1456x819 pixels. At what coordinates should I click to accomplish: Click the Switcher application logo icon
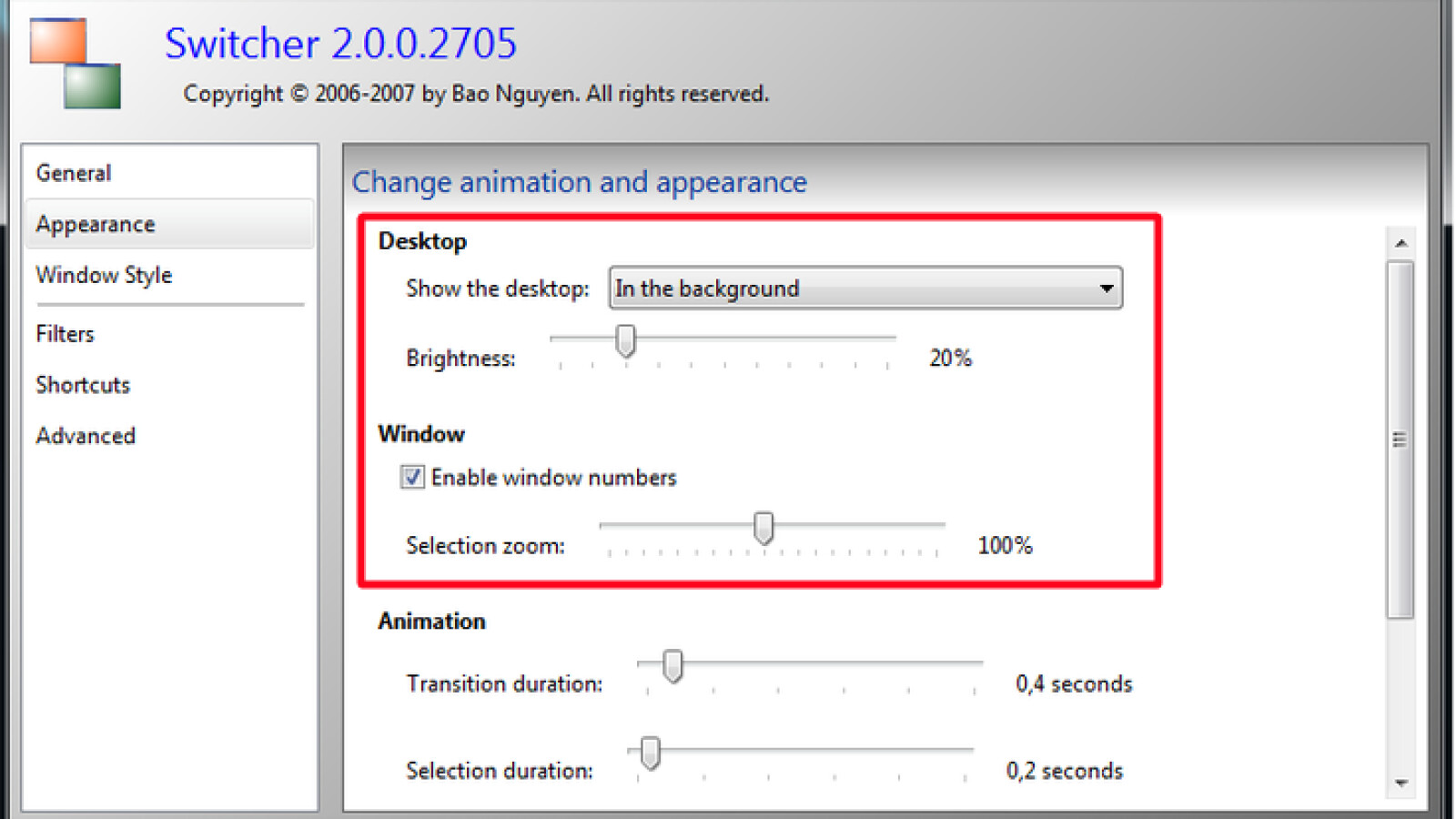[x=75, y=64]
